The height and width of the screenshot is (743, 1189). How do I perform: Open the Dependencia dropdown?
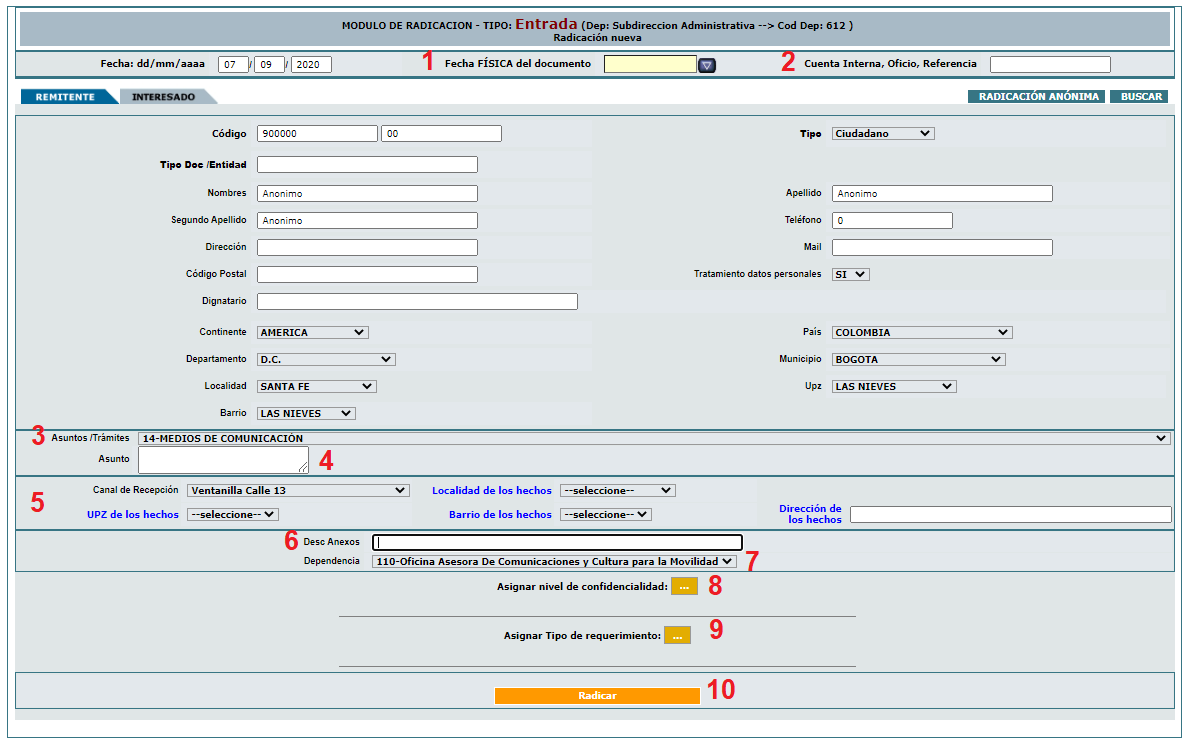[x=554, y=561]
